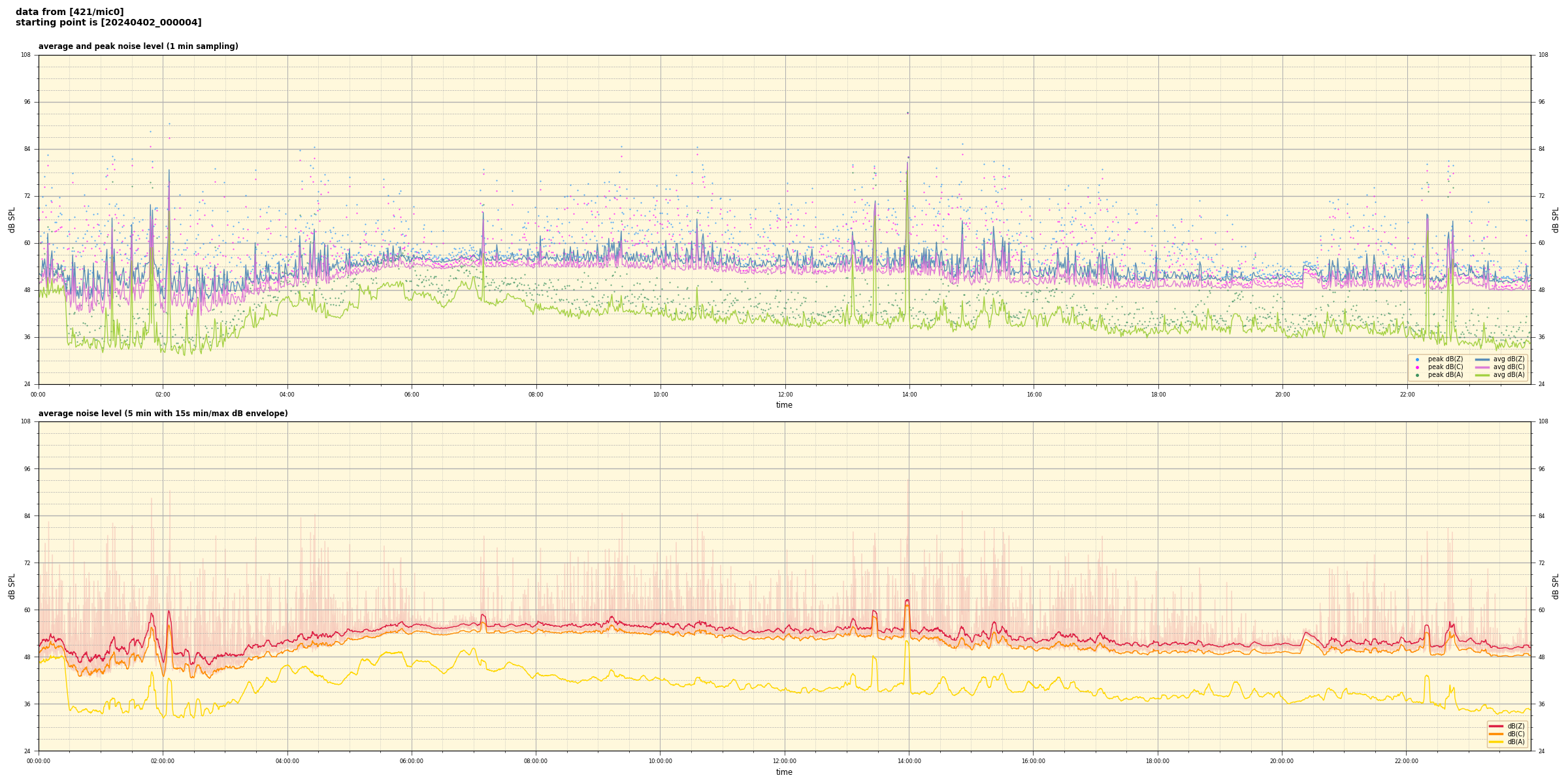Select avg dB(C) legend line in top chart

(1482, 367)
